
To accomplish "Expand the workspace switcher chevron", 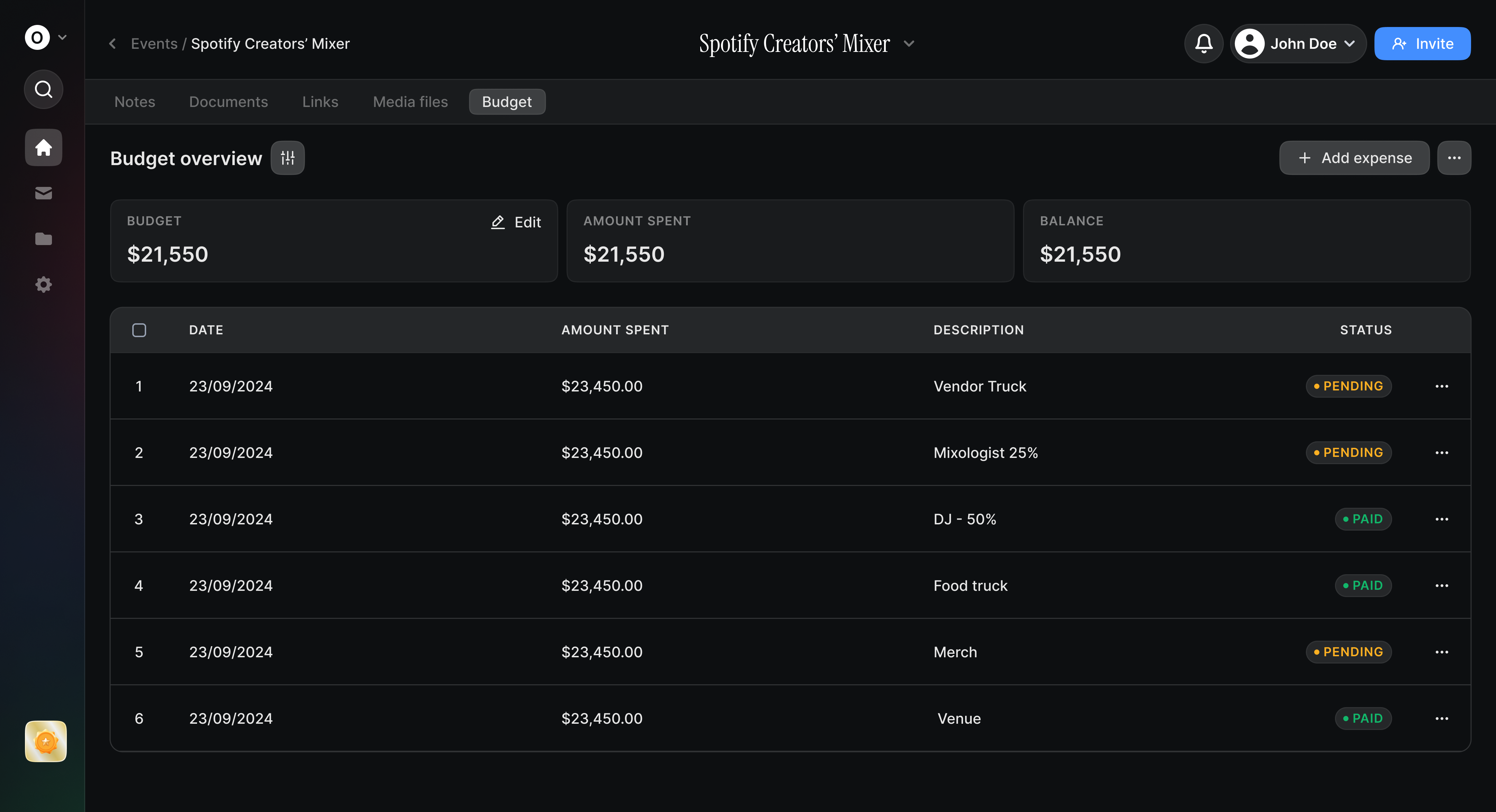I will [x=62, y=38].
